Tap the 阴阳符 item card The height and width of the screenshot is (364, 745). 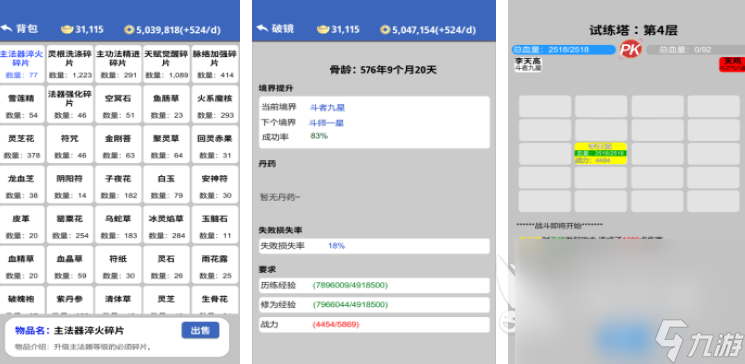(70, 184)
